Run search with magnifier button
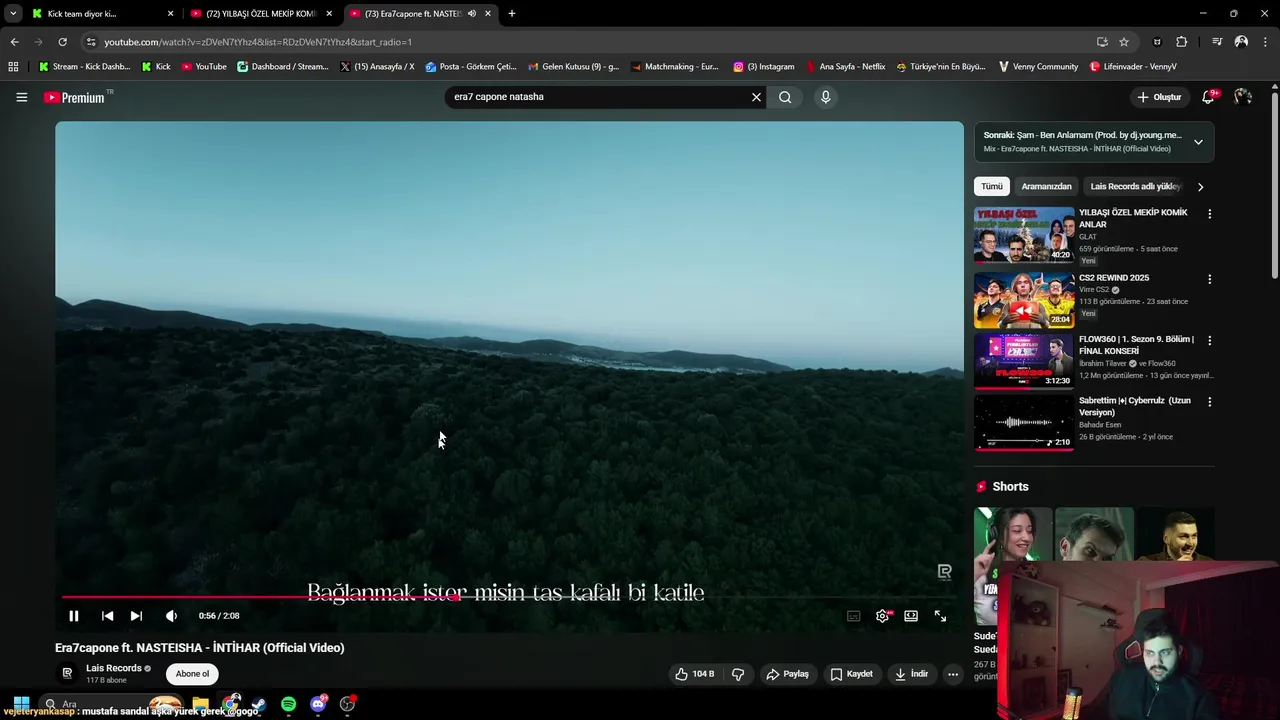1280x720 pixels. [x=785, y=97]
